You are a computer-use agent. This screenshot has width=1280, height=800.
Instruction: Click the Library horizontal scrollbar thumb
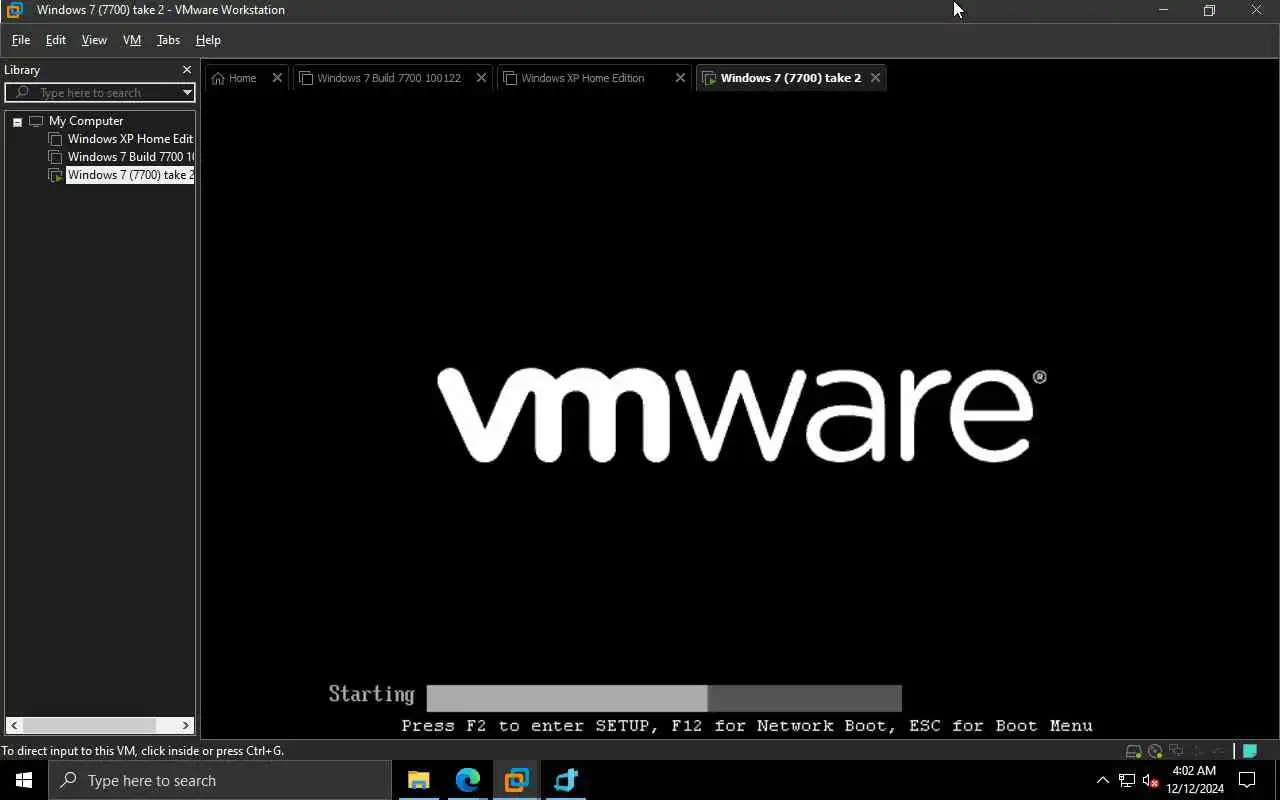(x=88, y=725)
